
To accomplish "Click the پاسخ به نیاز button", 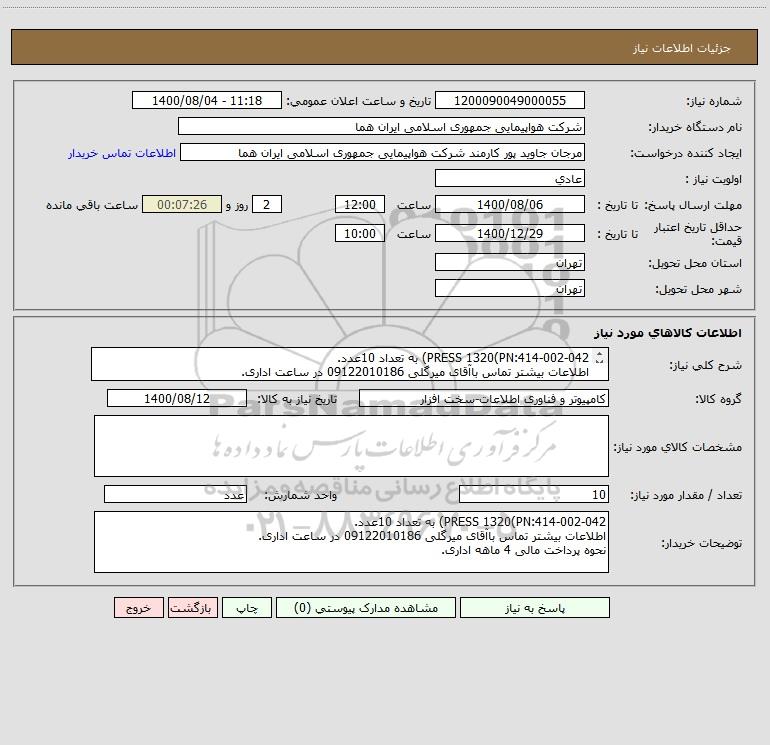I will tap(534, 607).
